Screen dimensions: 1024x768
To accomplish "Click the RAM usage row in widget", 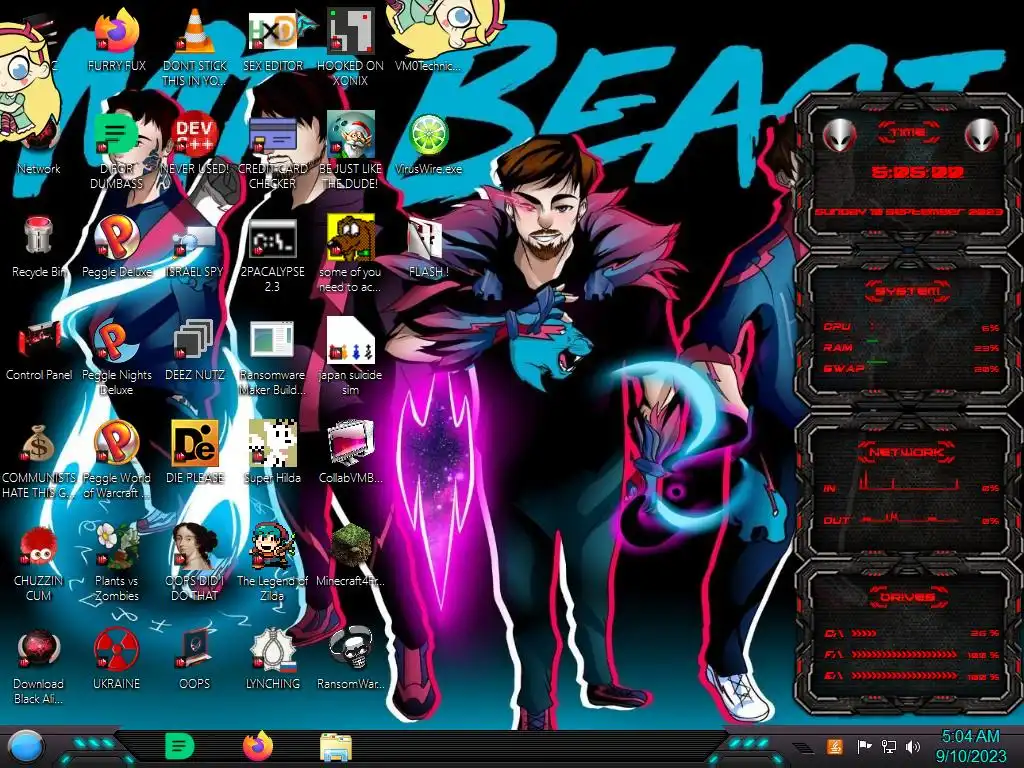I will click(x=910, y=347).
